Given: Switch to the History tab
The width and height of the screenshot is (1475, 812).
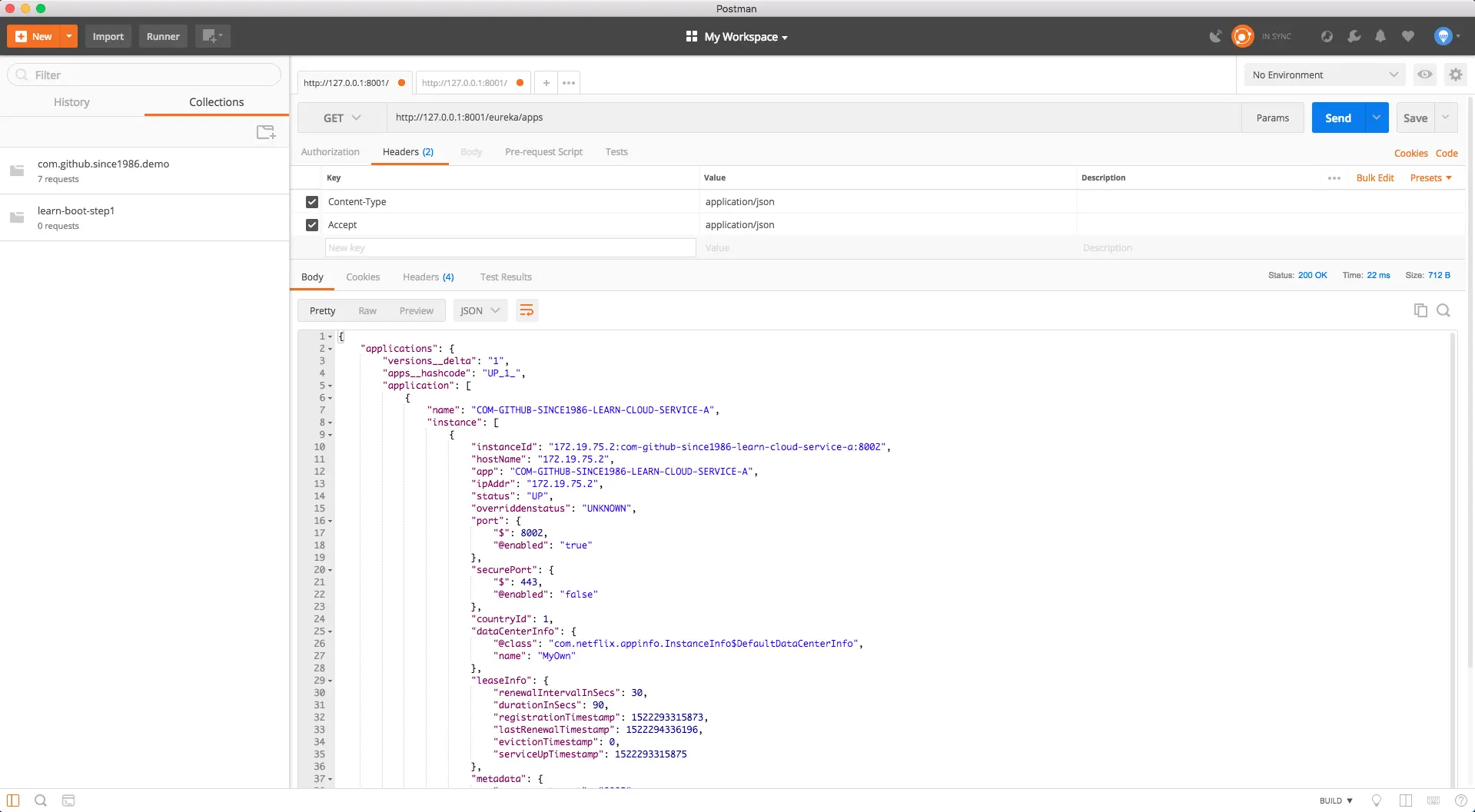Looking at the screenshot, I should [71, 102].
